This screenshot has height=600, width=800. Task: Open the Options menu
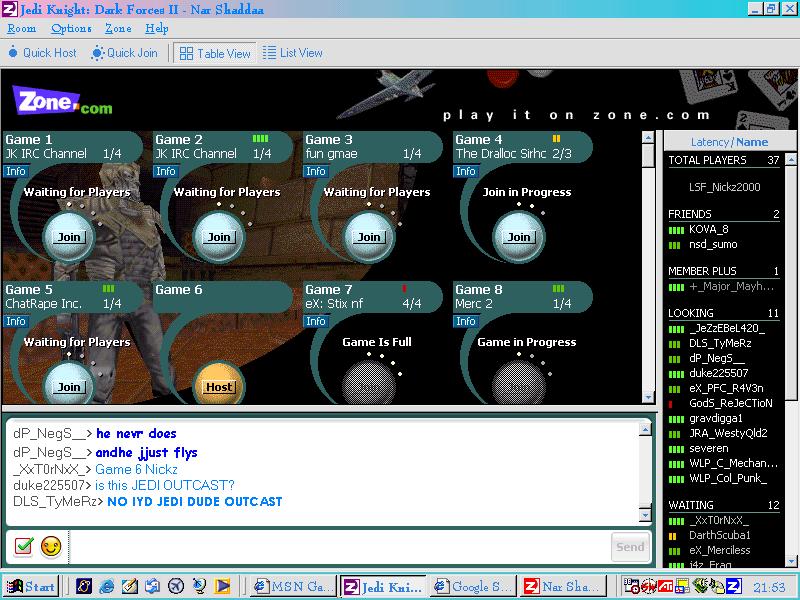pyautogui.click(x=71, y=29)
